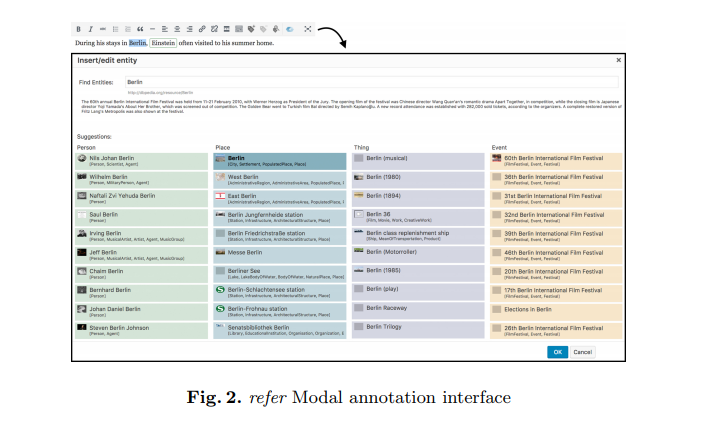Select the Berliner See suggestion
This screenshot has width=710, height=428.
(280, 274)
